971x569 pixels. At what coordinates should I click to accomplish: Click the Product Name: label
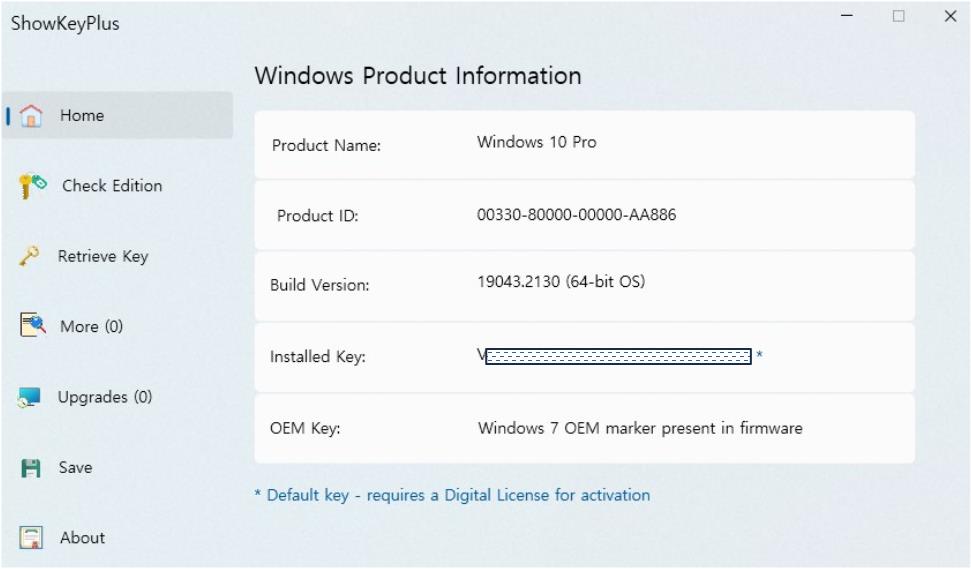coord(326,146)
